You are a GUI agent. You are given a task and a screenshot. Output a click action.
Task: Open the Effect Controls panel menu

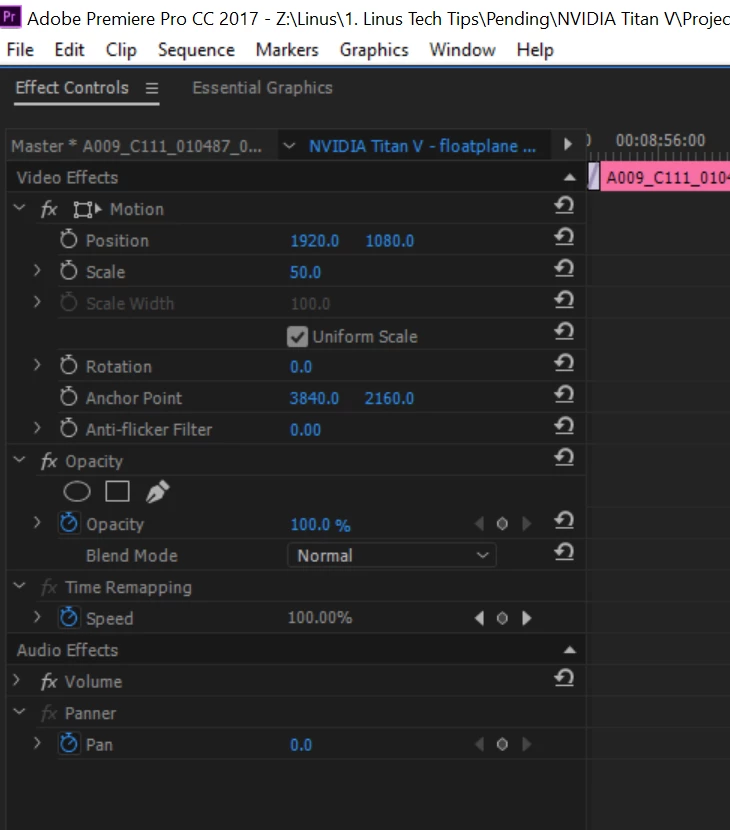[152, 88]
